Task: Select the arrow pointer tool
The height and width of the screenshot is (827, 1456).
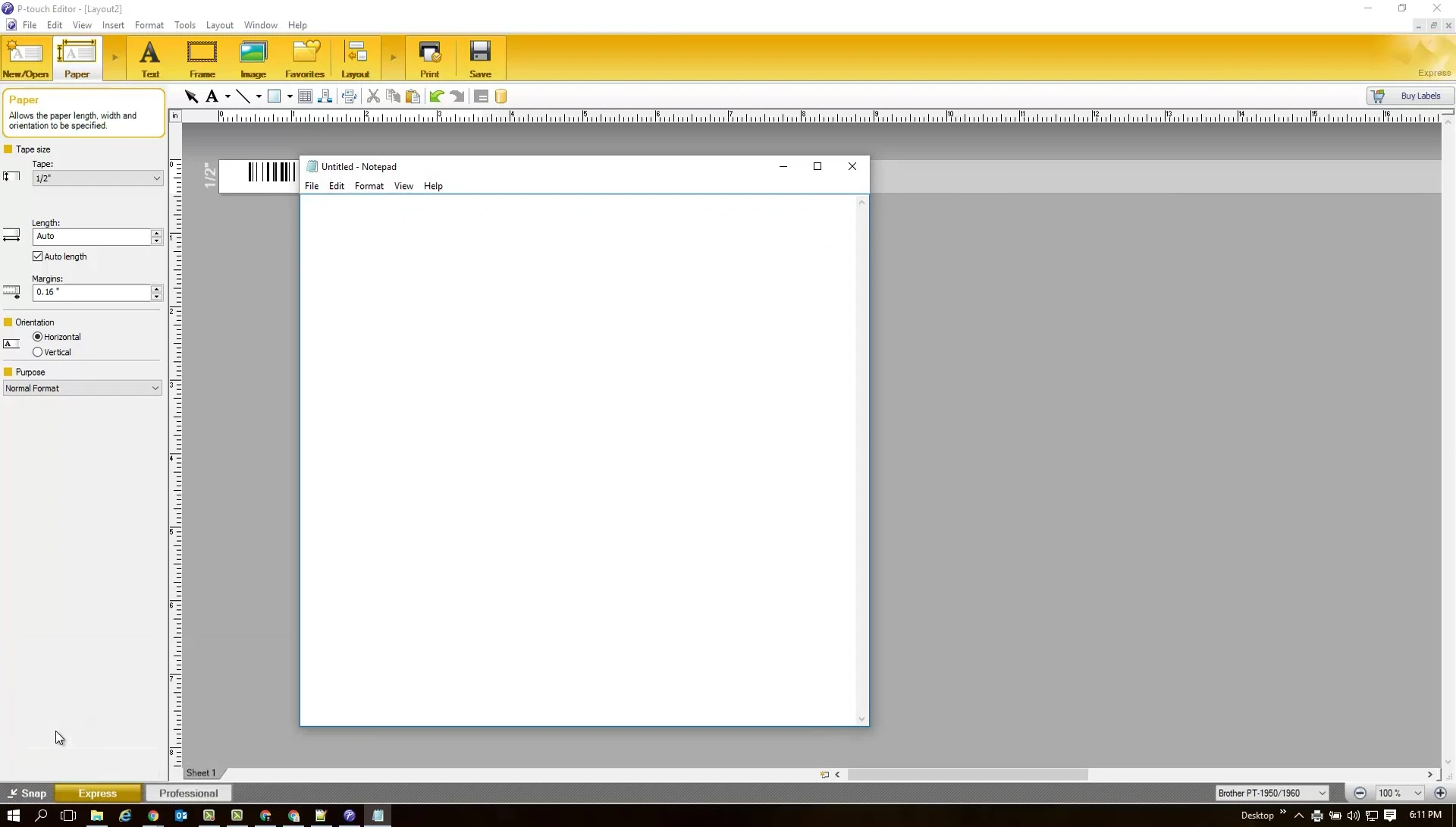Action: (191, 96)
